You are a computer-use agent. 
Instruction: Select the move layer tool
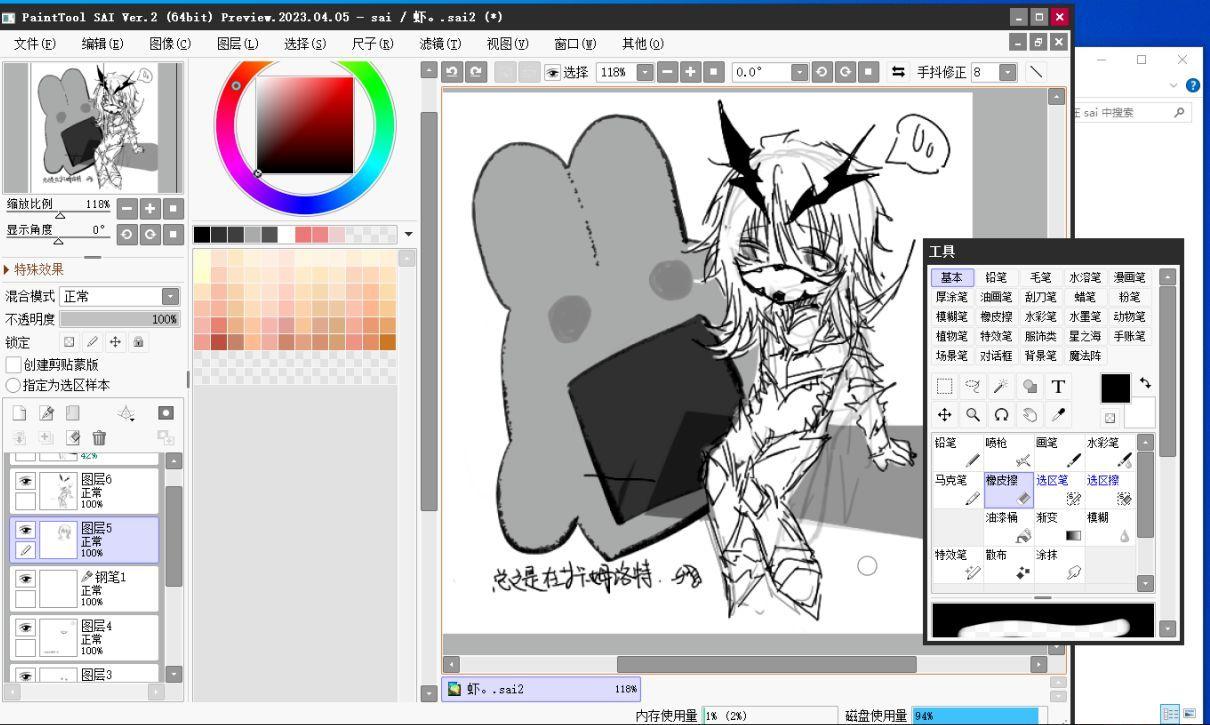945,414
